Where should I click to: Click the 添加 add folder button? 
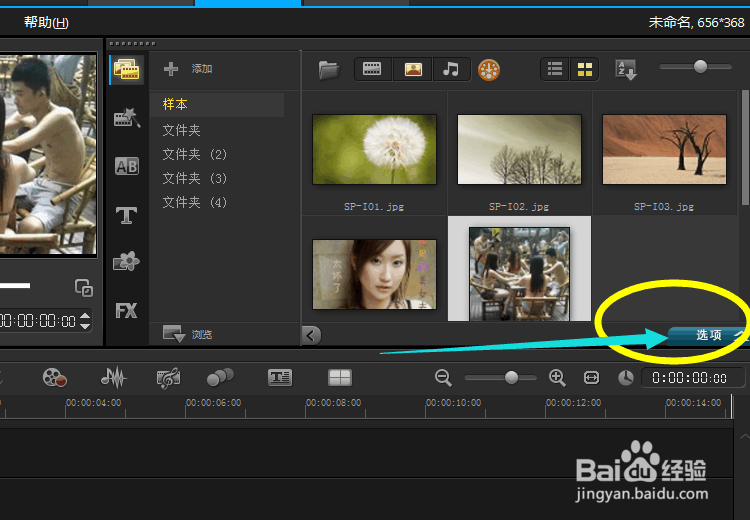(x=188, y=69)
